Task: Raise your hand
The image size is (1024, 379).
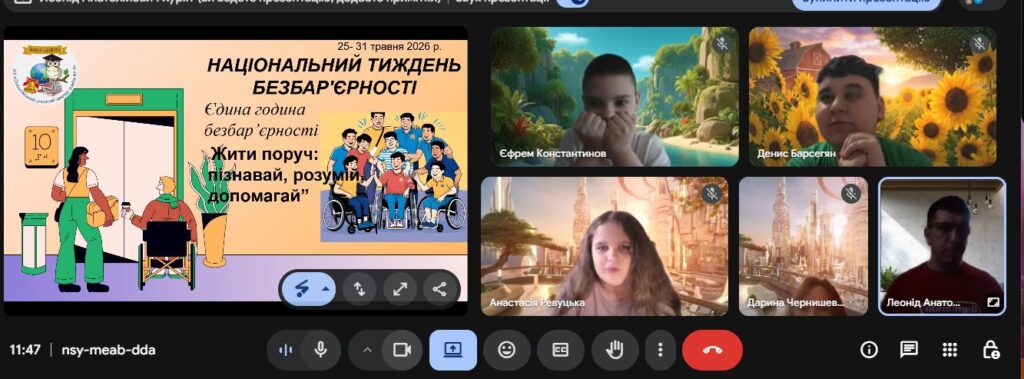Action: coord(615,350)
